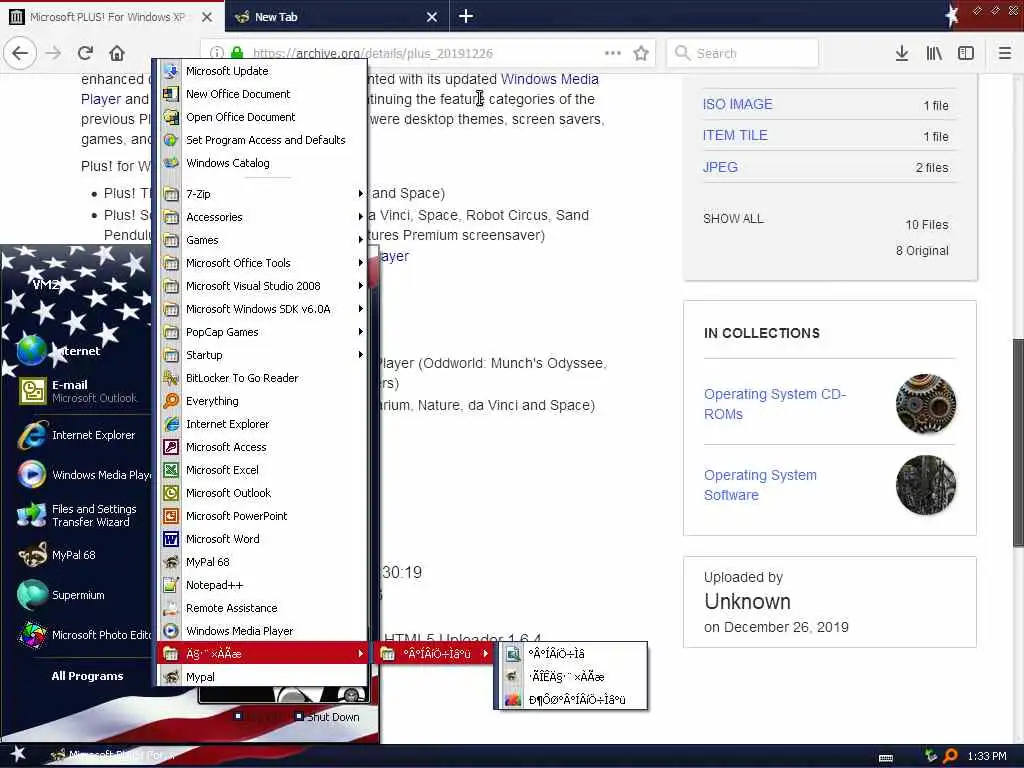Expand the Accessories submenu arrow
1024x768 pixels.
pos(360,217)
